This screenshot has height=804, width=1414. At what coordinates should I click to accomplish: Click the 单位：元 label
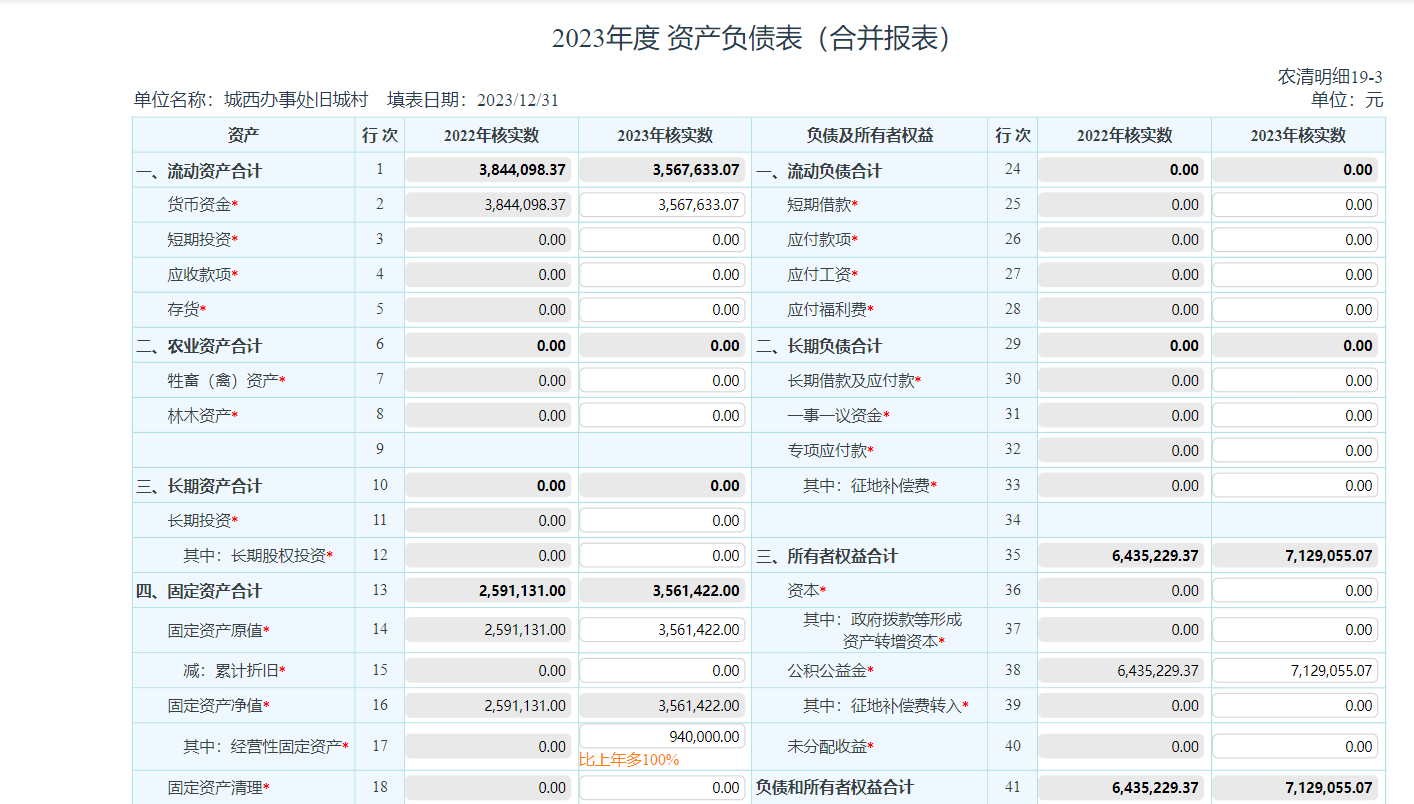pos(1347,100)
